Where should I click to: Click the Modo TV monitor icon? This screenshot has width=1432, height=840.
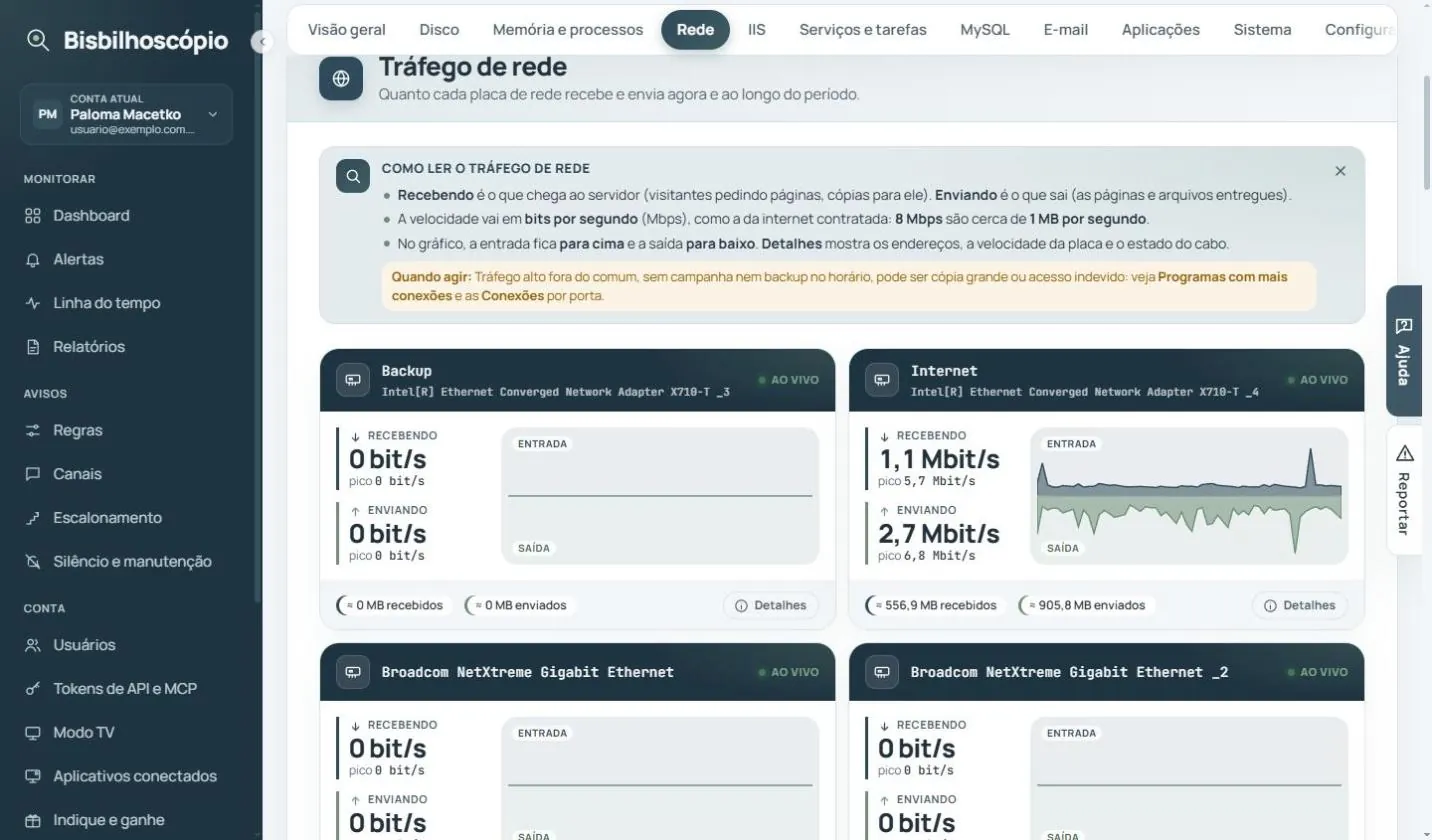[33, 733]
